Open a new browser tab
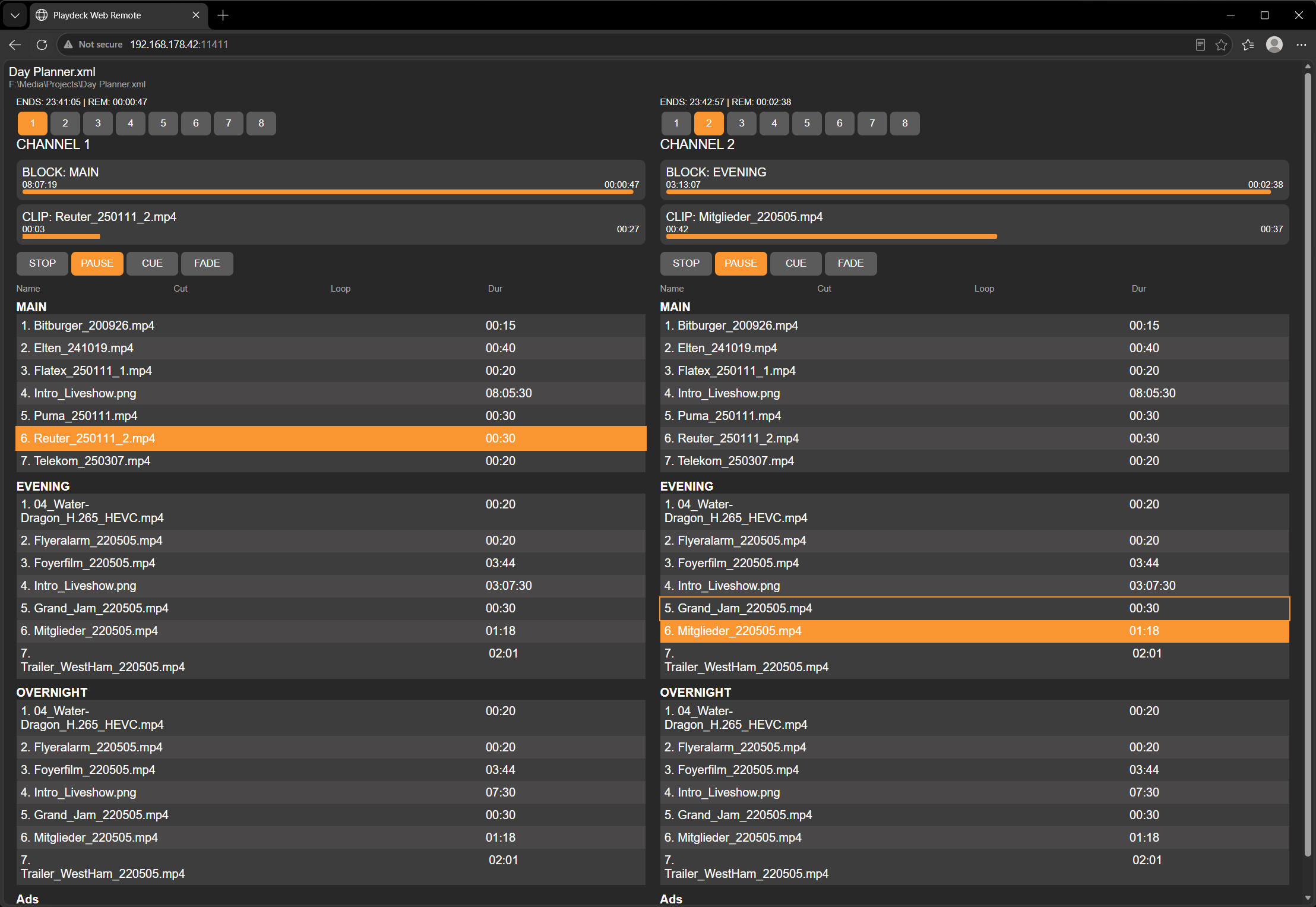 tap(223, 15)
